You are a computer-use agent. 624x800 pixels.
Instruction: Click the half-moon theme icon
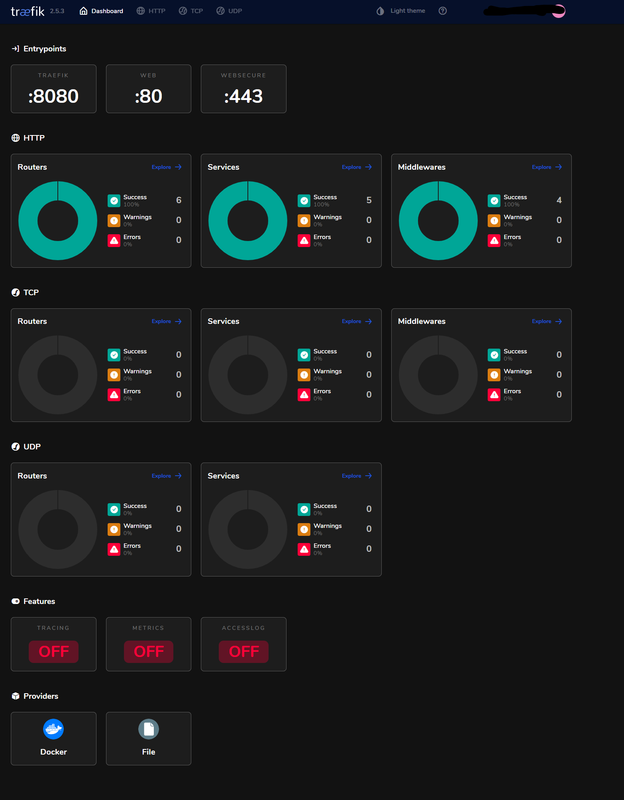pos(380,11)
